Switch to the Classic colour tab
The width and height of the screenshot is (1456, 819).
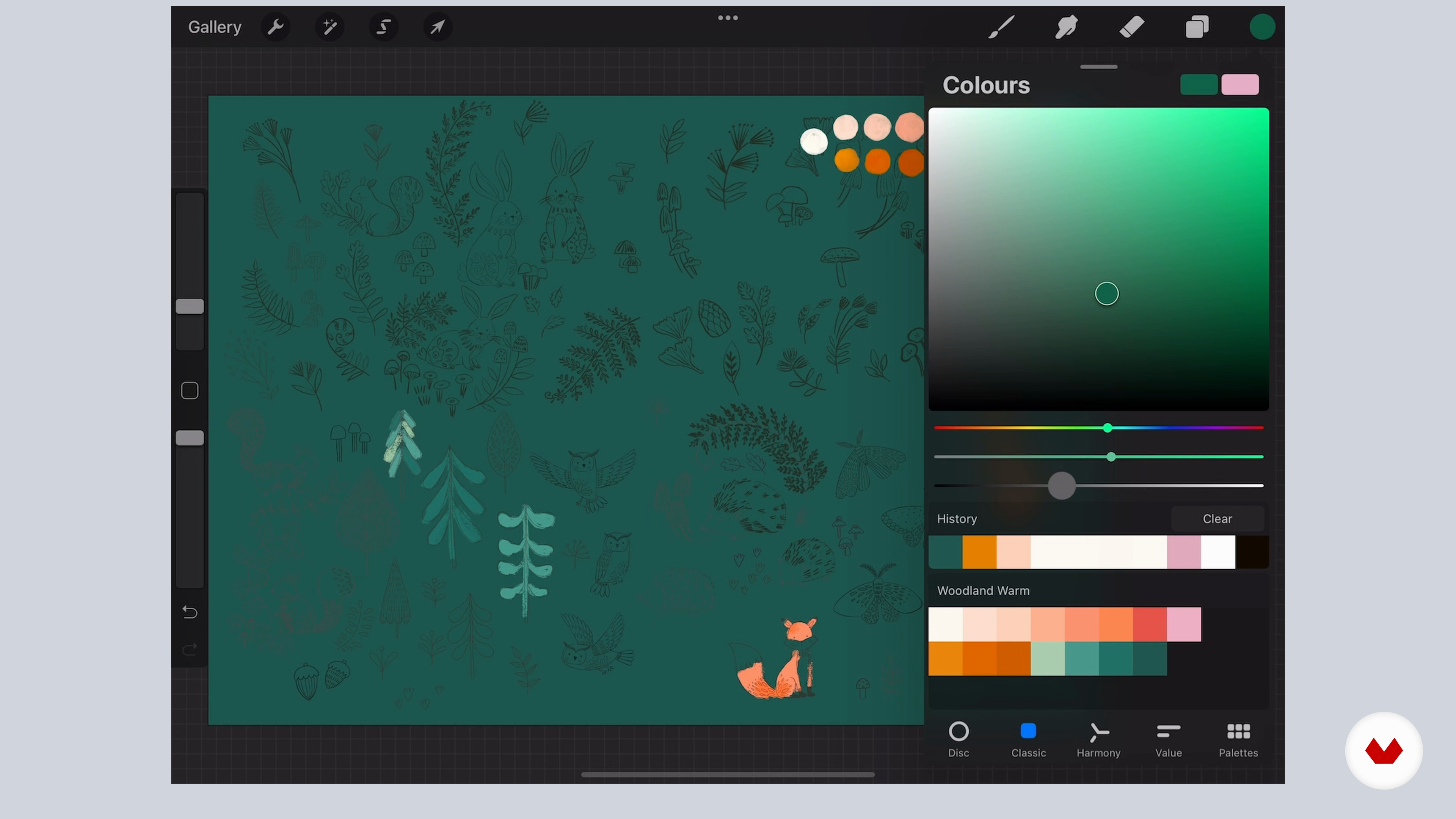coord(1028,739)
